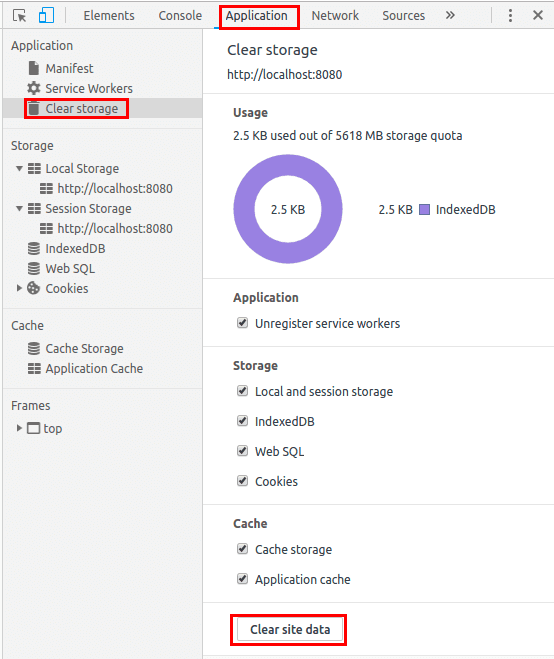
Task: Click the IndexedDB database icon in sidebar
Action: pos(34,248)
